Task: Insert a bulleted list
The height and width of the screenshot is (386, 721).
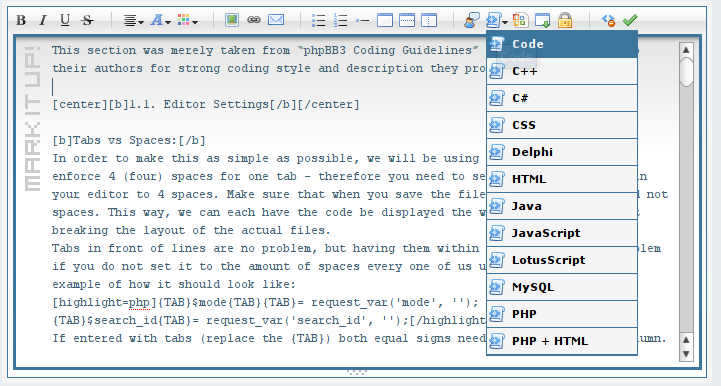Action: (x=318, y=20)
